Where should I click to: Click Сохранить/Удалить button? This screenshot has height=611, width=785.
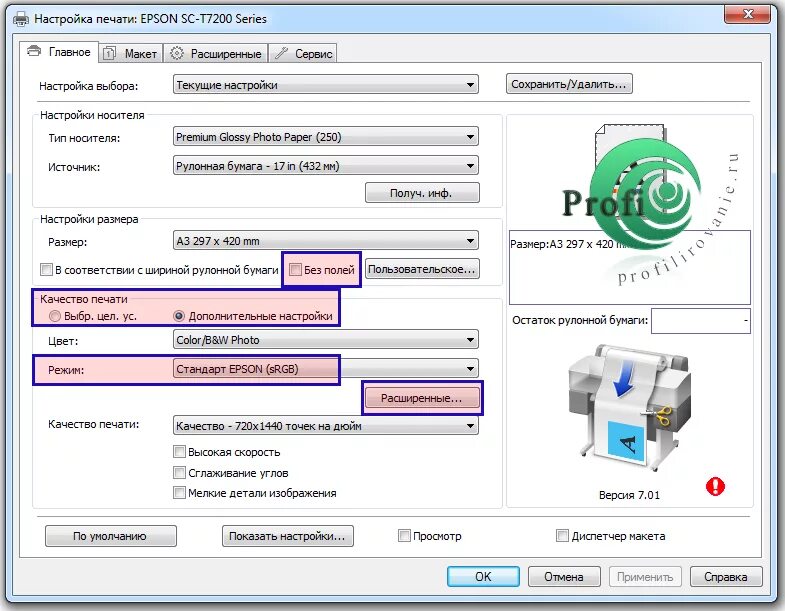pyautogui.click(x=569, y=84)
